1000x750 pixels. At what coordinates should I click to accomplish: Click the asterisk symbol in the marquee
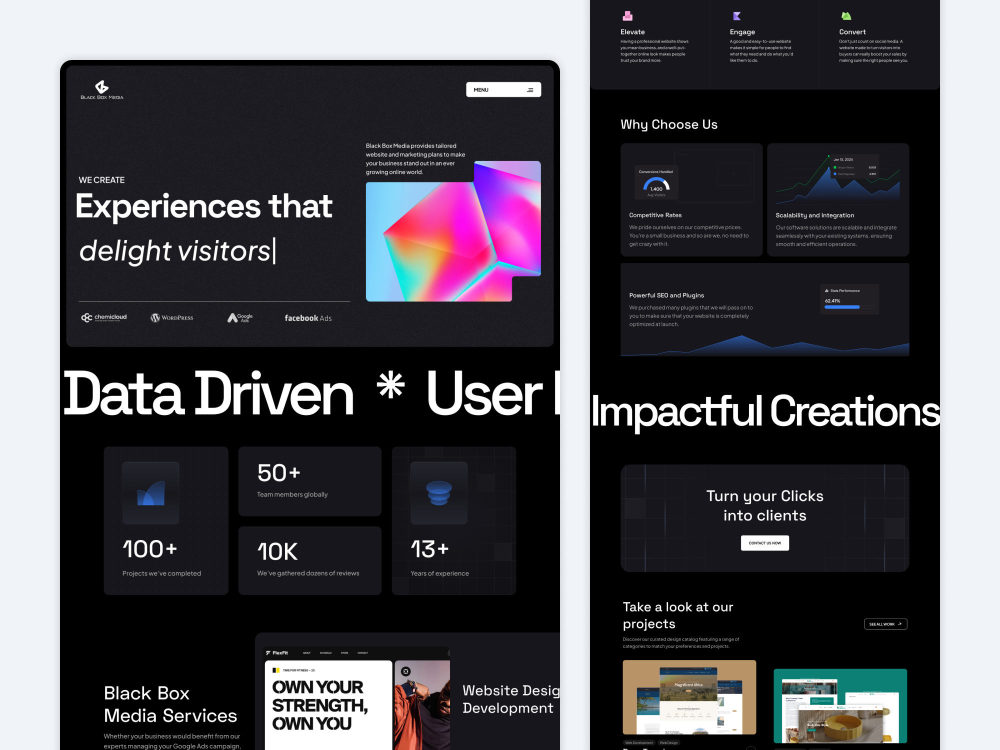(390, 385)
